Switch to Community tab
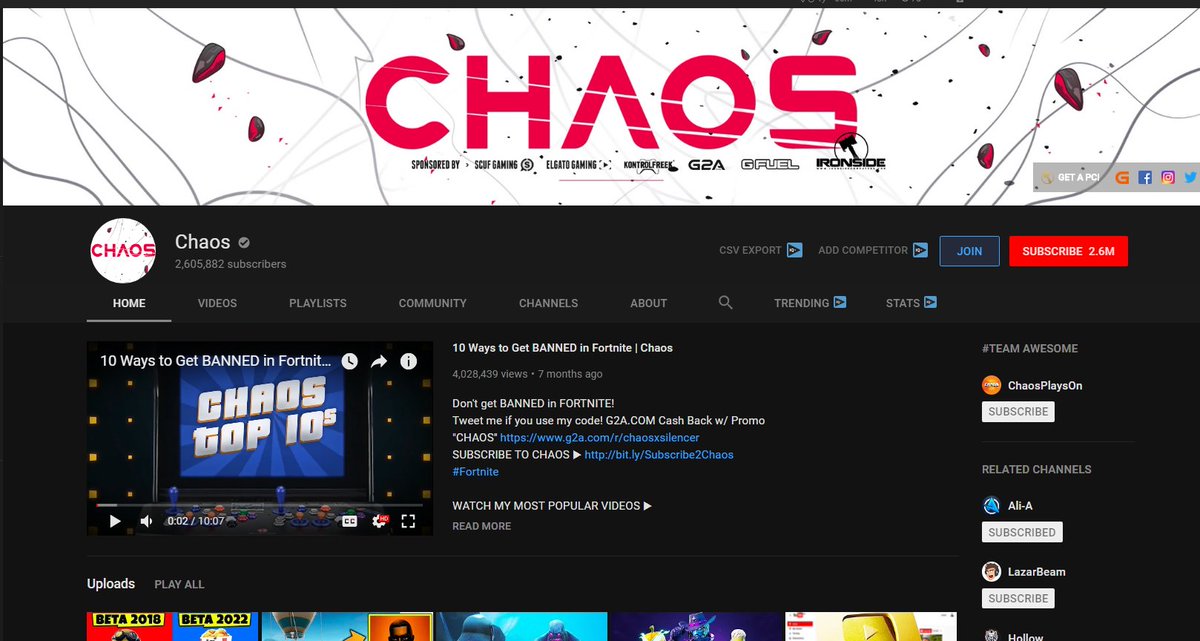The image size is (1200, 641). 432,303
